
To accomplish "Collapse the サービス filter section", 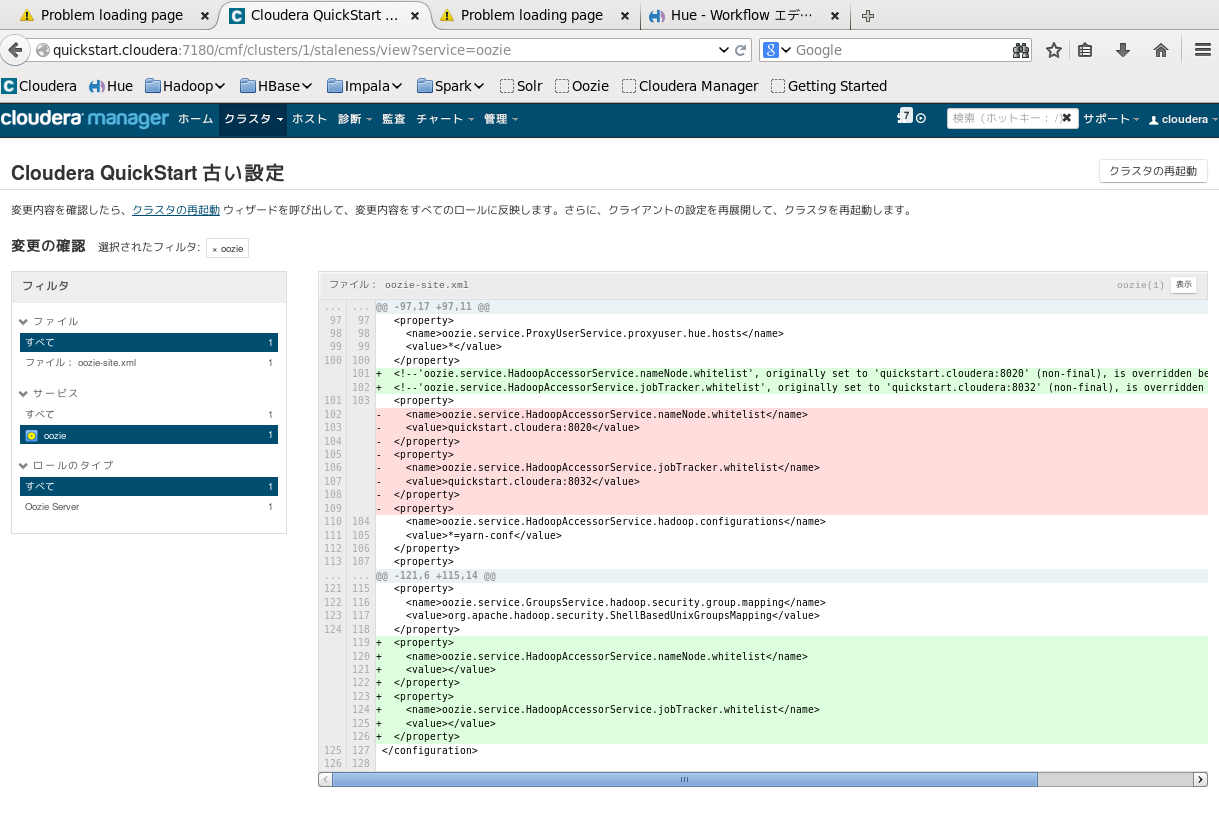I will [48, 394].
